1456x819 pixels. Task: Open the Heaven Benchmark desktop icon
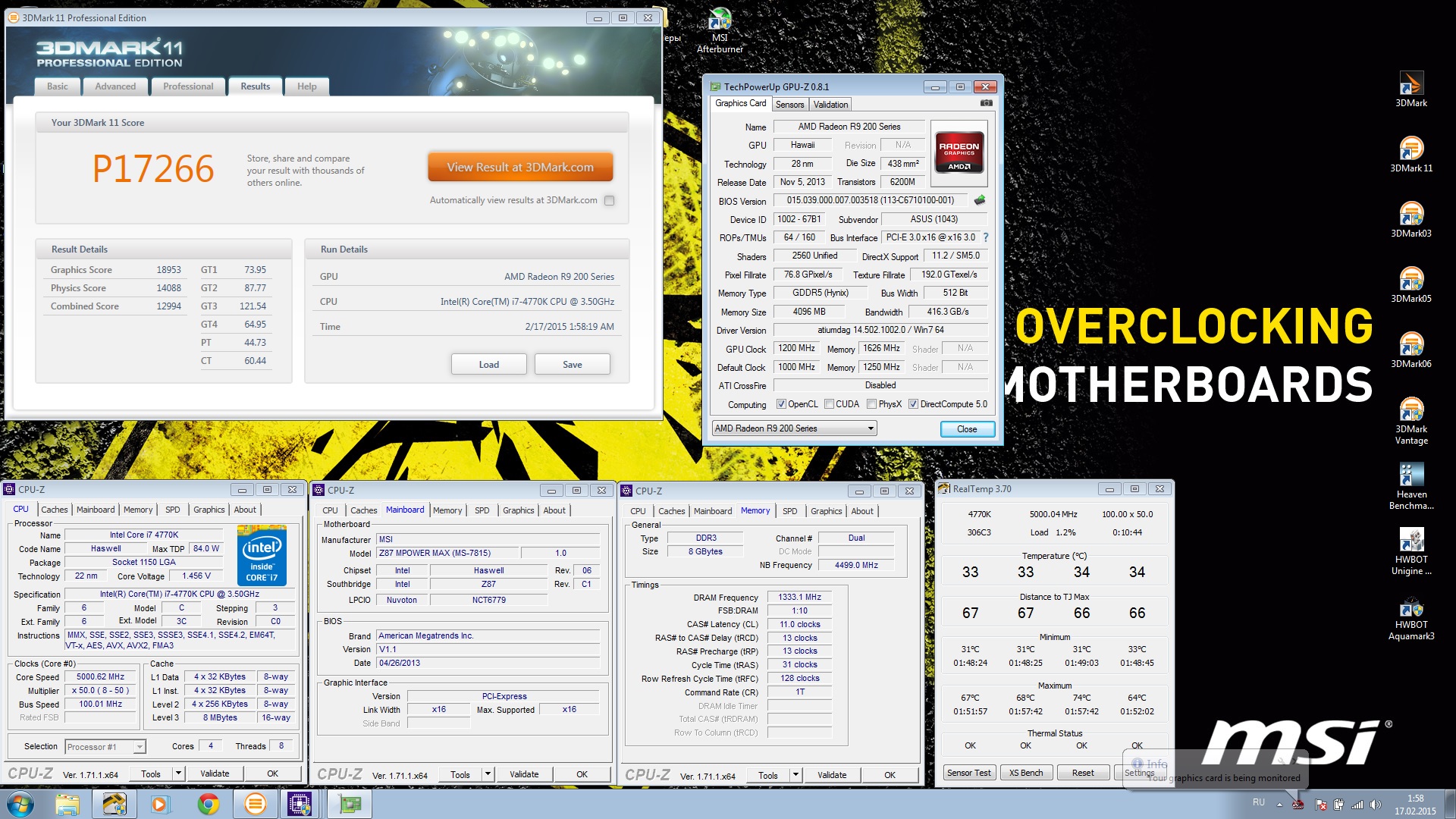pyautogui.click(x=1410, y=486)
